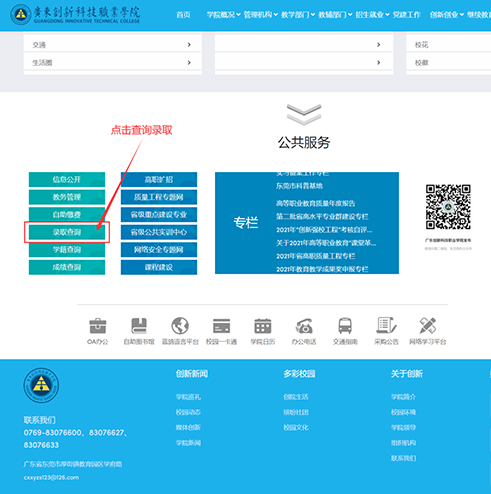The height and width of the screenshot is (494, 491).
Task: Expand the 学院概况 dropdown menu
Action: (223, 15)
